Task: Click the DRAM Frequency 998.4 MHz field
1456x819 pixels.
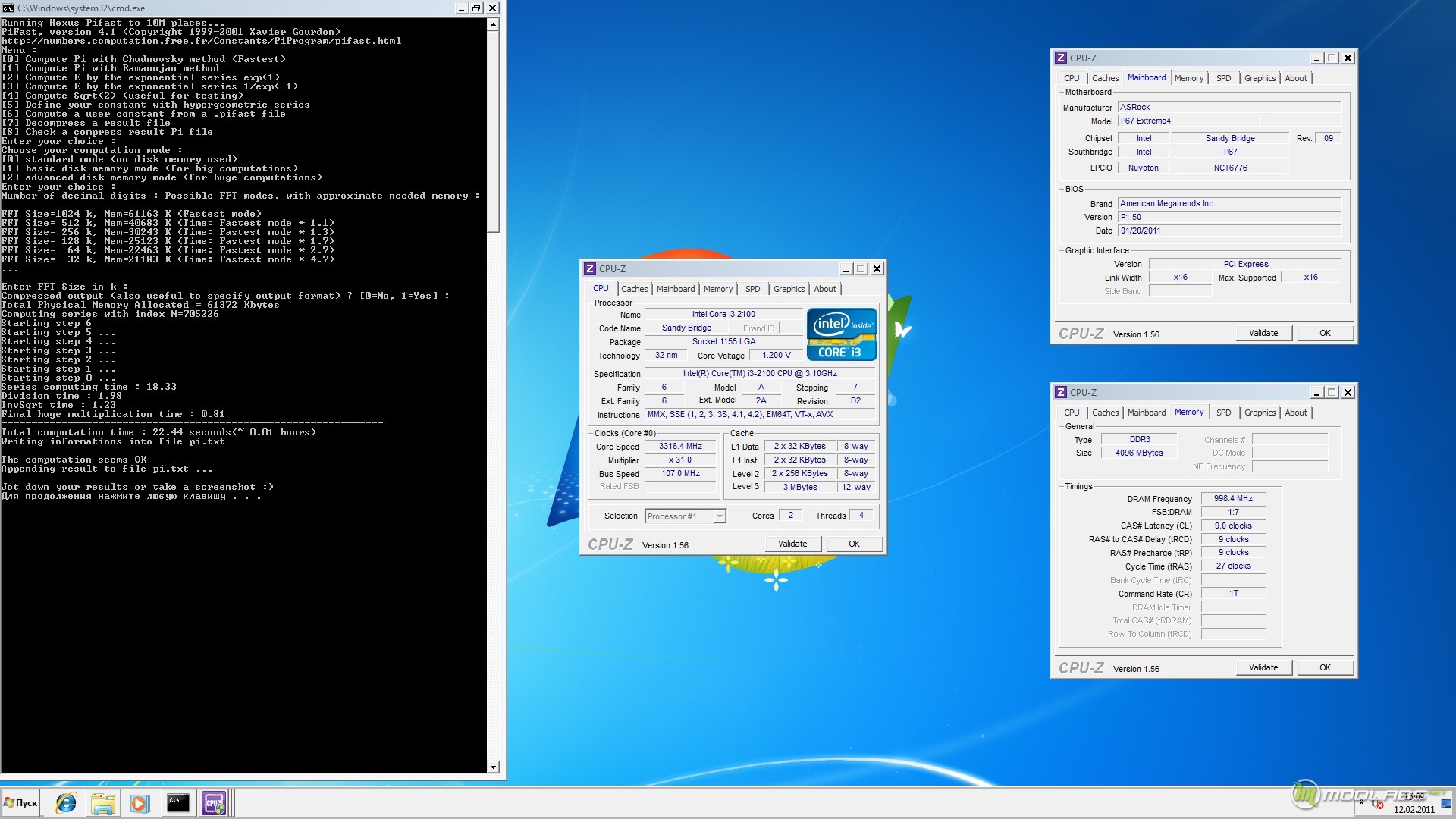Action: [1233, 499]
